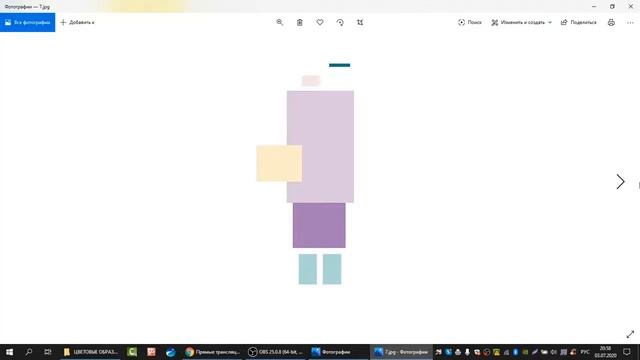Viewport: 640px width, 360px height.
Task: Click 'Добавить к' to add to album
Action: click(77, 22)
